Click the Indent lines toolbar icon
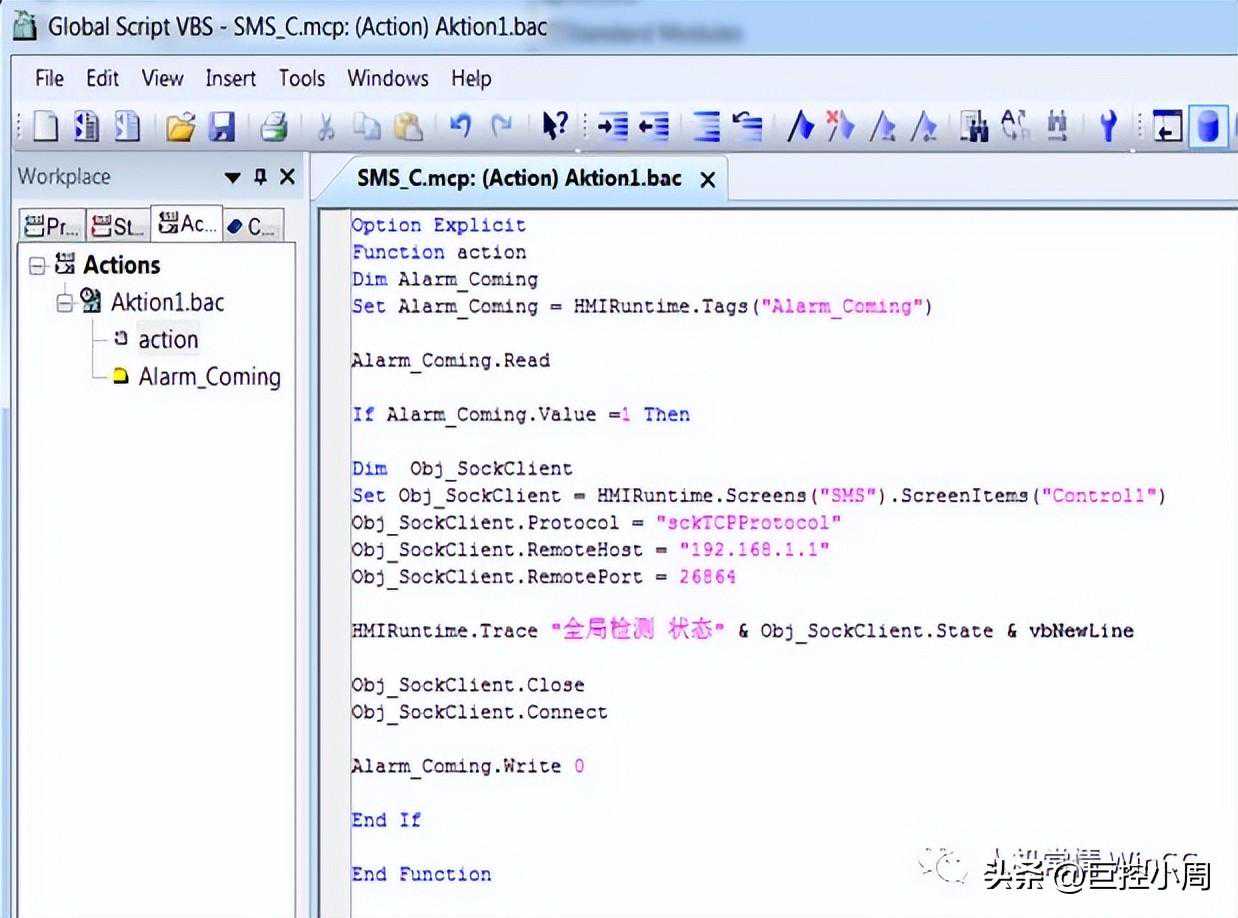This screenshot has width=1238, height=918. click(612, 127)
